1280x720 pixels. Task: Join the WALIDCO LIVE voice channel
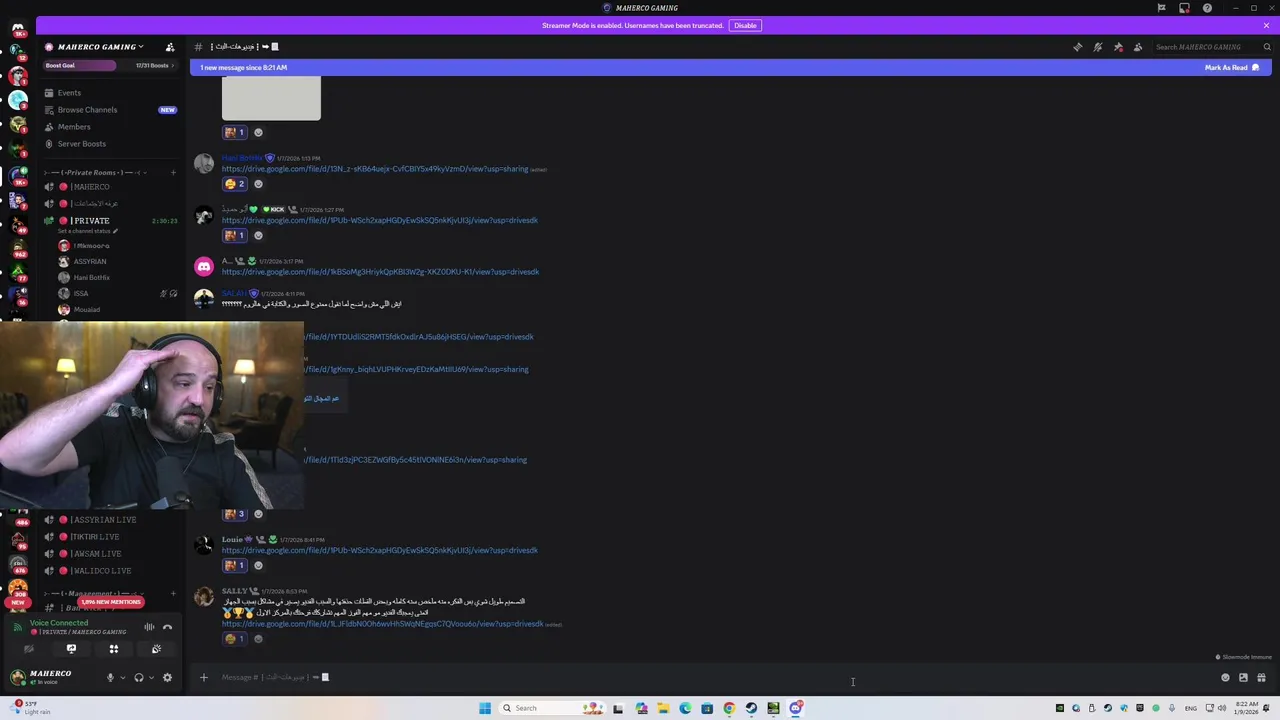110,571
